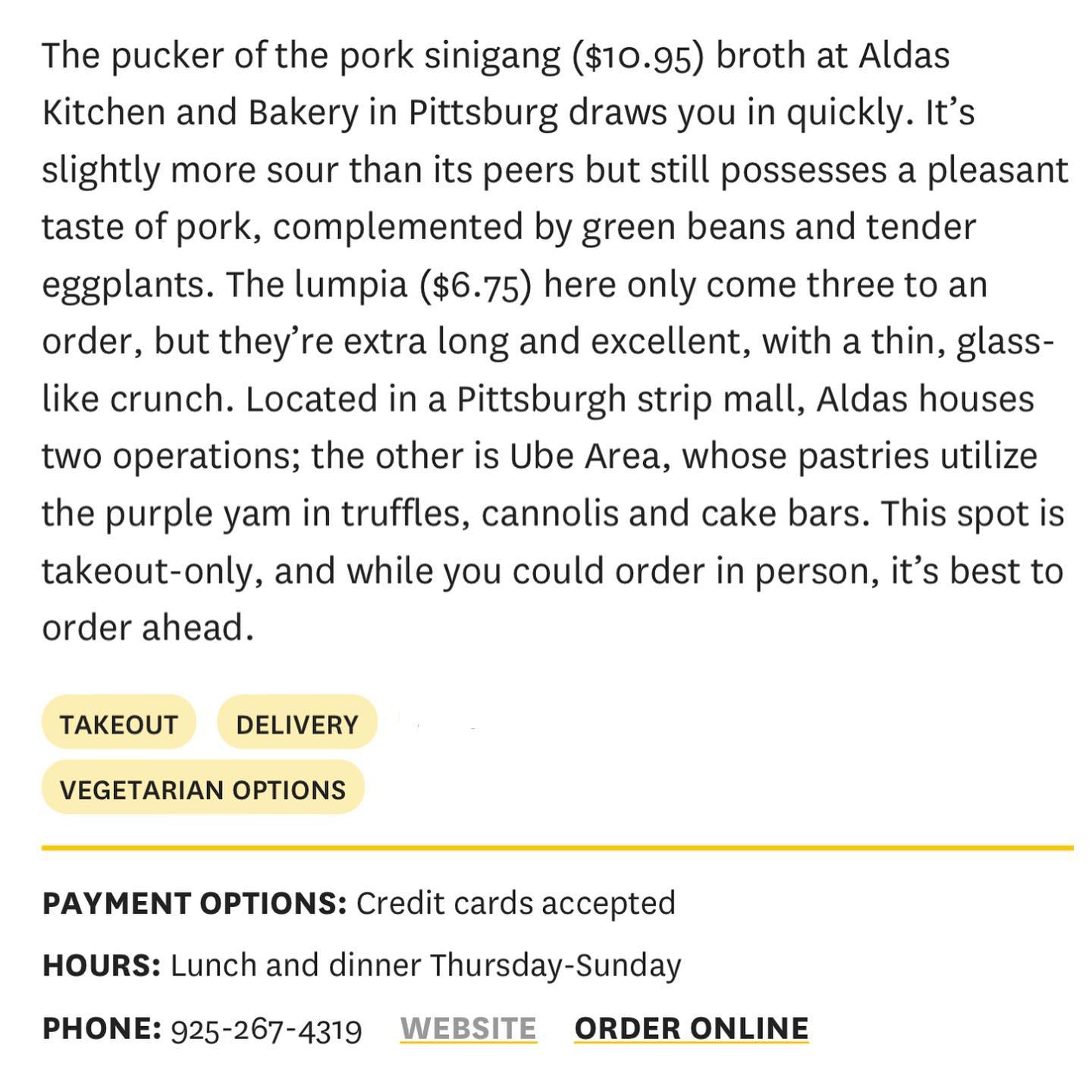The width and height of the screenshot is (1092, 1092).
Task: Click the HOURS label
Action: [101, 965]
